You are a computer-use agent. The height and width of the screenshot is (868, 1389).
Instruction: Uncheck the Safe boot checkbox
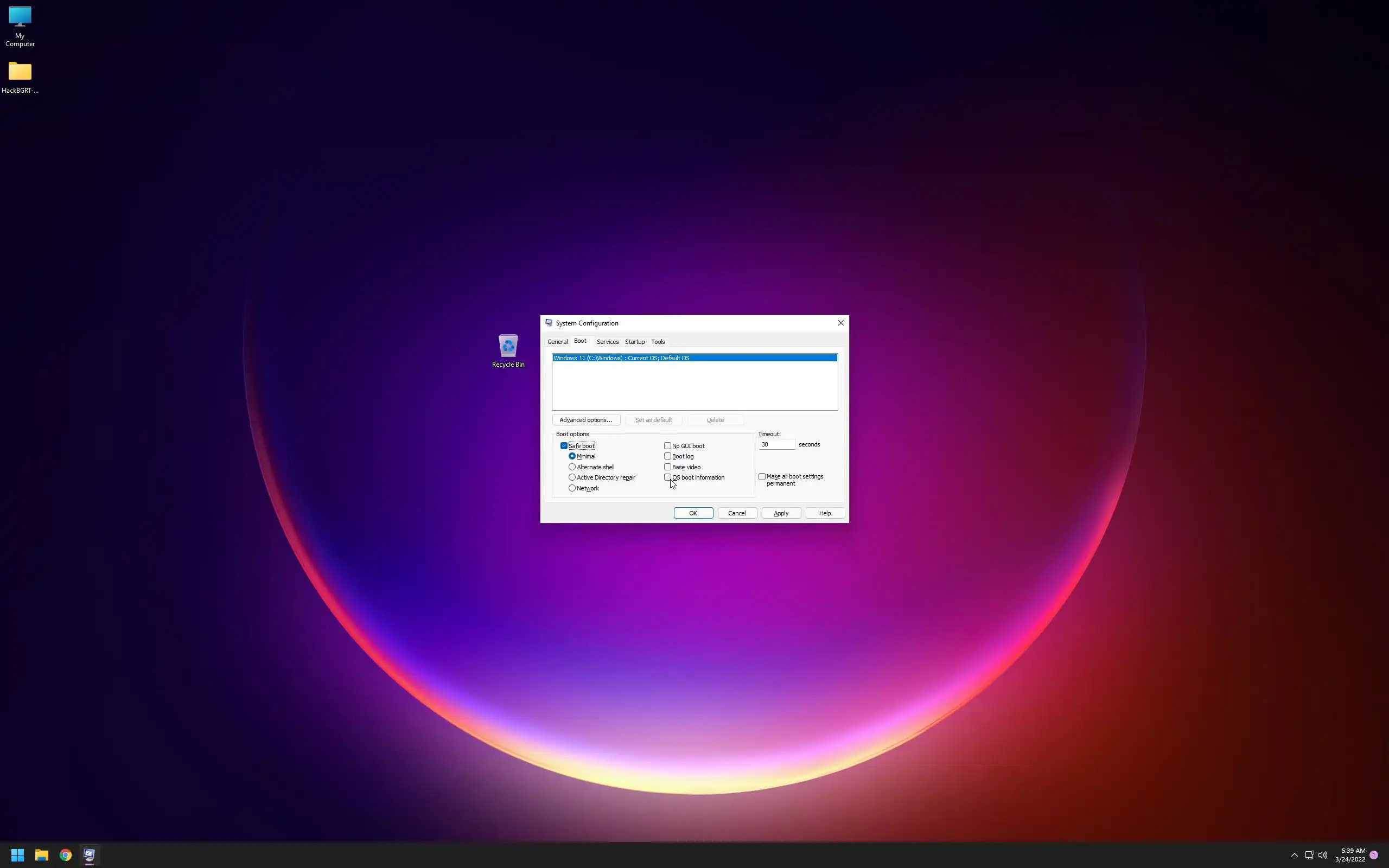click(564, 446)
